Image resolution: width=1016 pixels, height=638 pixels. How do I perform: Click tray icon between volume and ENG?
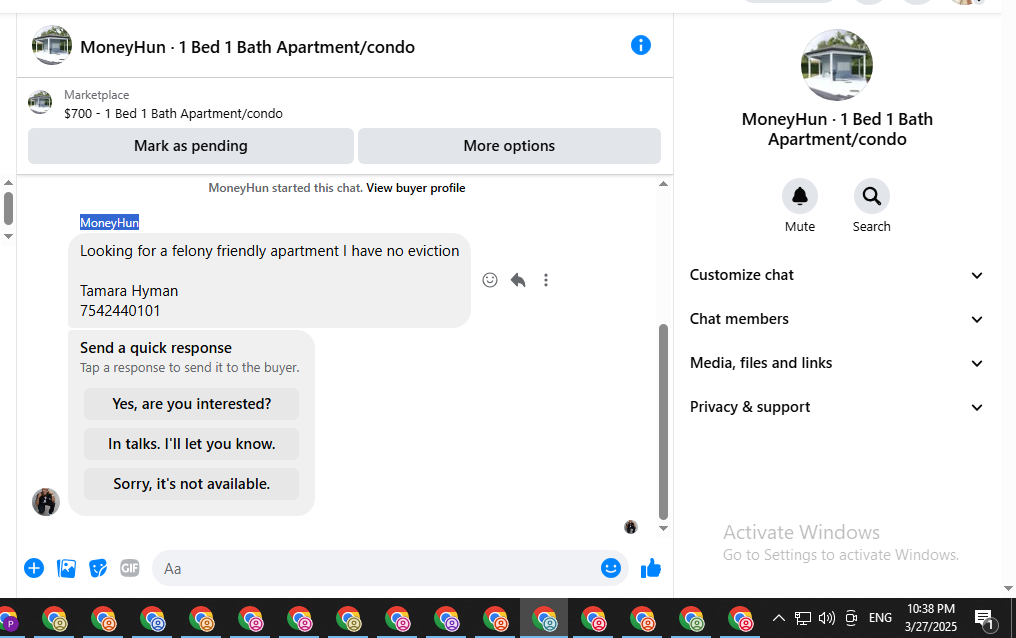851,618
